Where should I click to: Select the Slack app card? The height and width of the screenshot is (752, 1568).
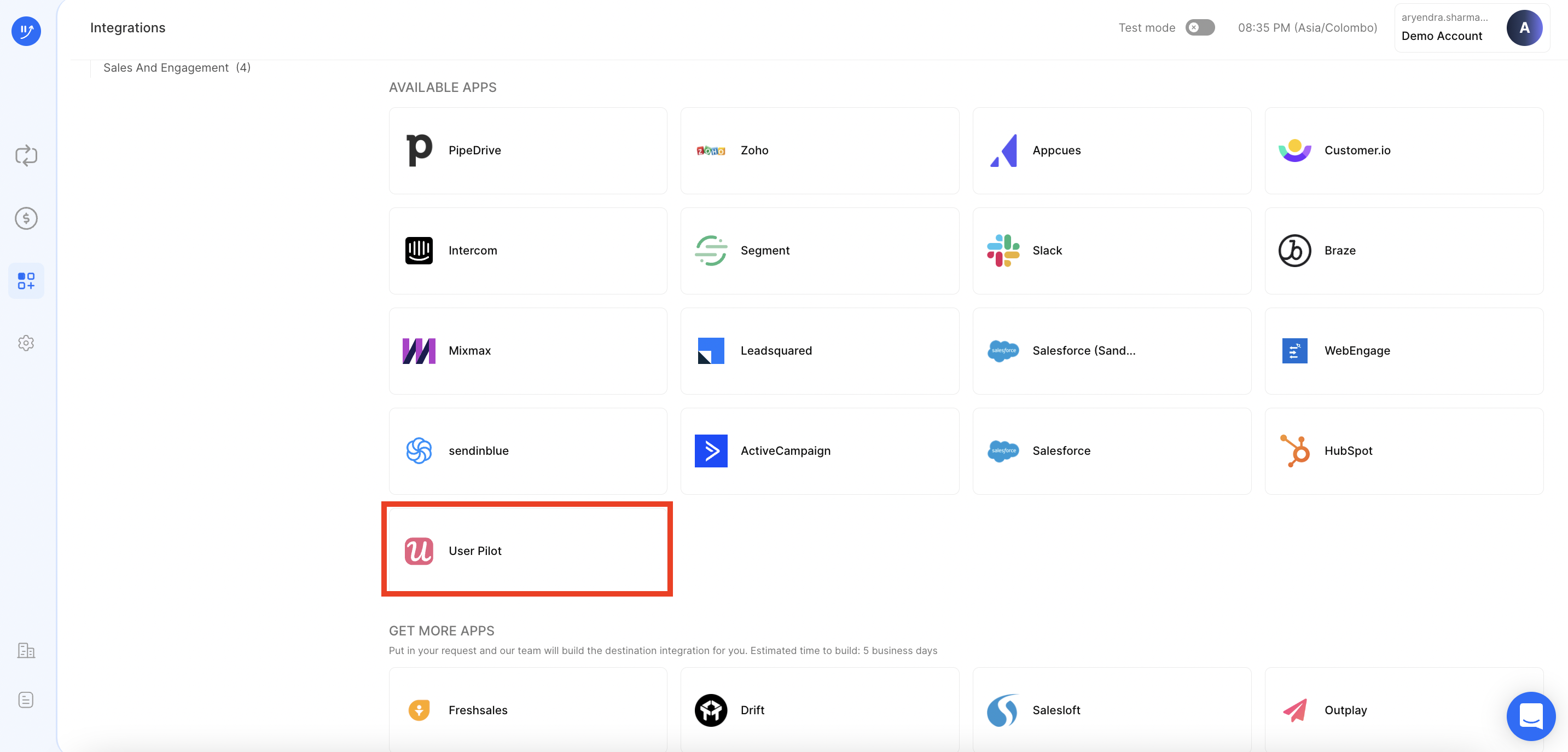pyautogui.click(x=1111, y=250)
